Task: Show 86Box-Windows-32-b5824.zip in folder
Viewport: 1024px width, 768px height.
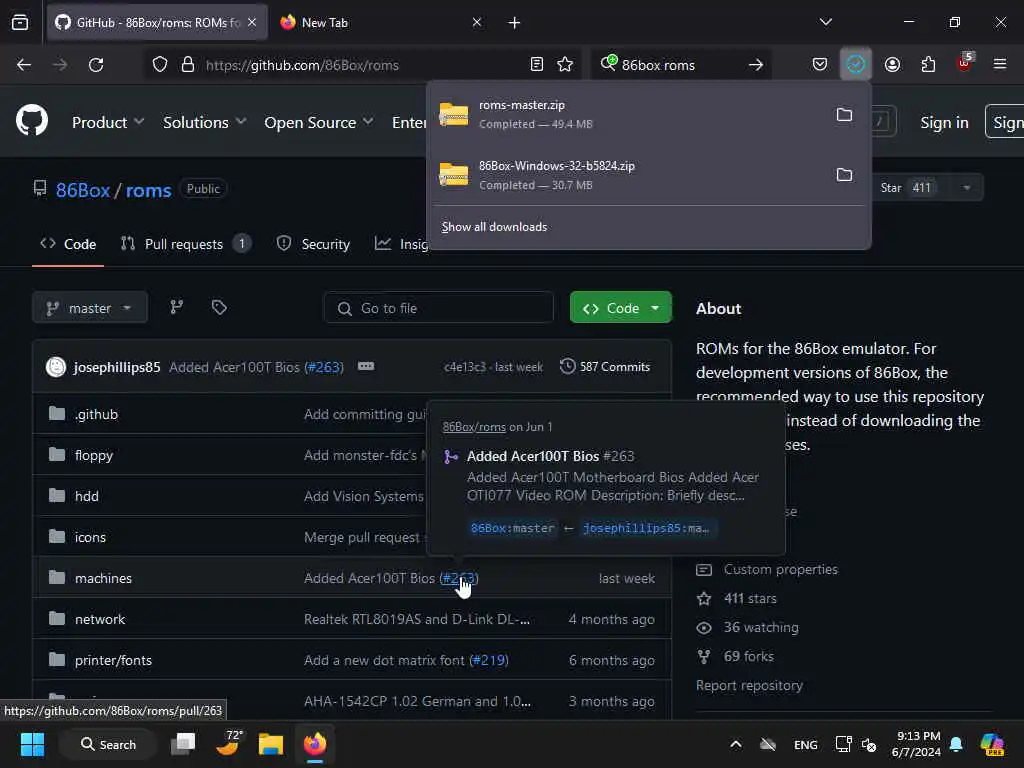Action: click(x=844, y=175)
